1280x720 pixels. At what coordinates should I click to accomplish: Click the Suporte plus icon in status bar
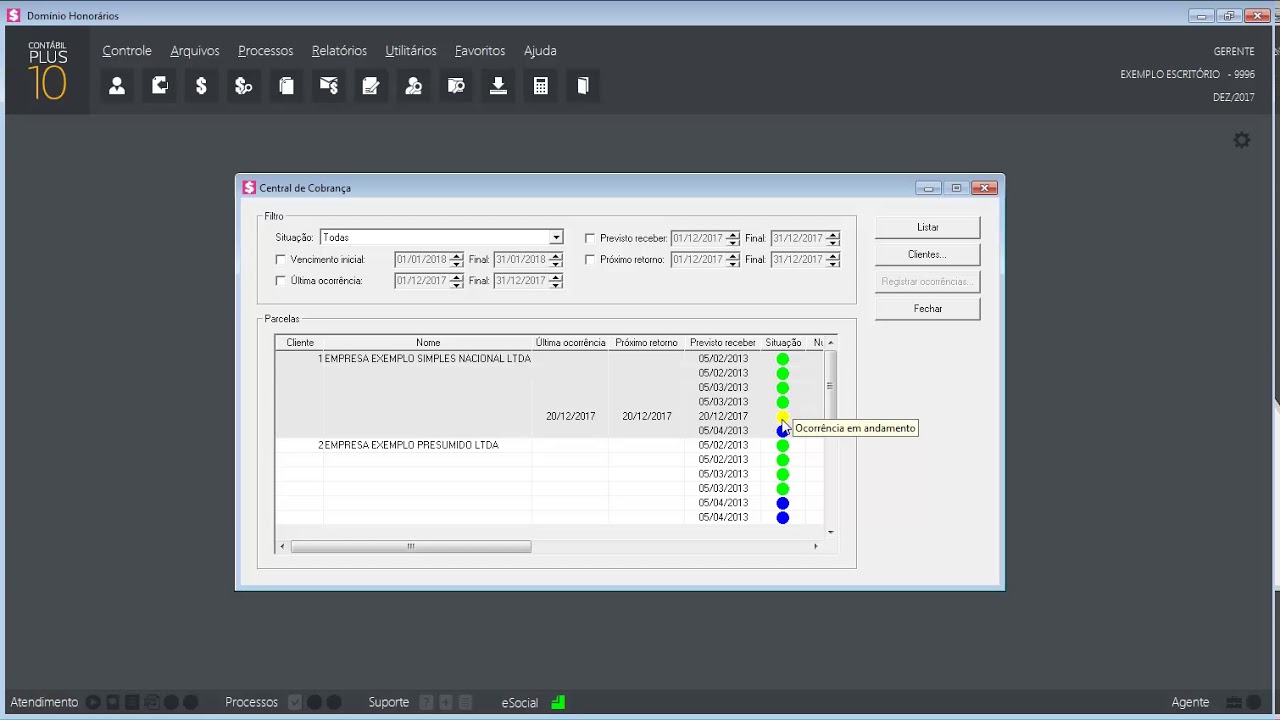click(446, 702)
